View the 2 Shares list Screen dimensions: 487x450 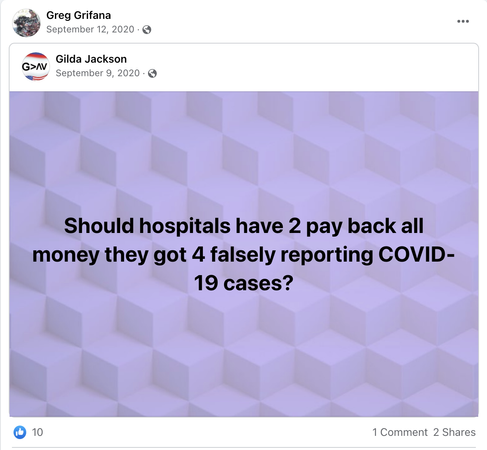[x=454, y=432]
